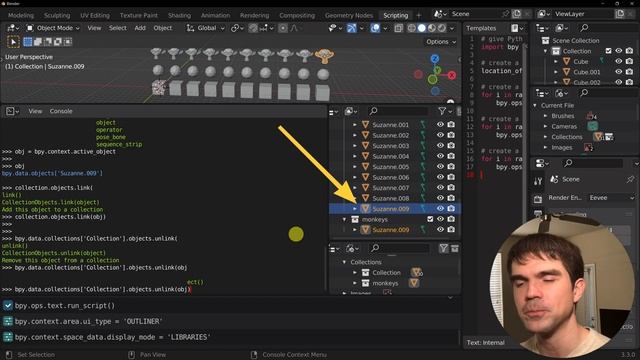Select the tweak selection tool icon
Screen dimensions: 640x360
click(13, 42)
